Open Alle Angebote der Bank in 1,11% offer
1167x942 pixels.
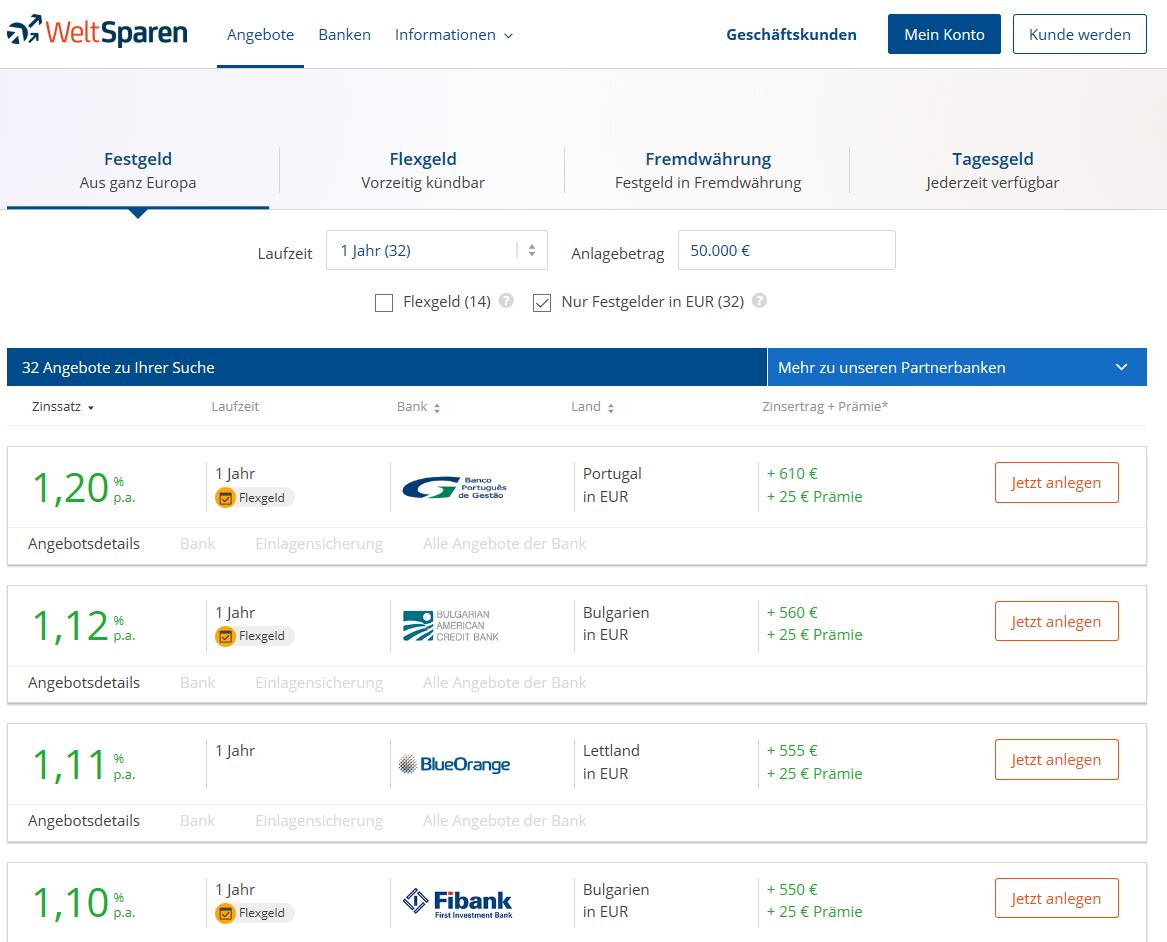(x=505, y=821)
